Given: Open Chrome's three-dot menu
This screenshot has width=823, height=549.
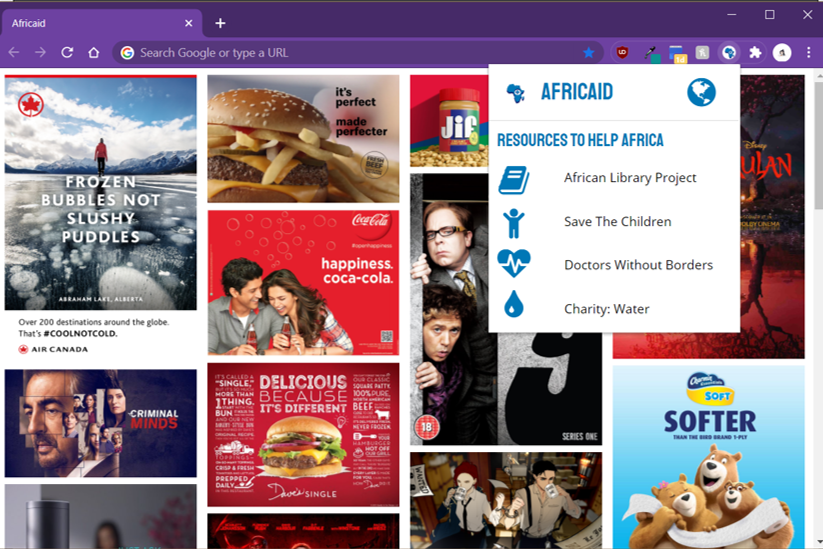Looking at the screenshot, I should coord(809,52).
